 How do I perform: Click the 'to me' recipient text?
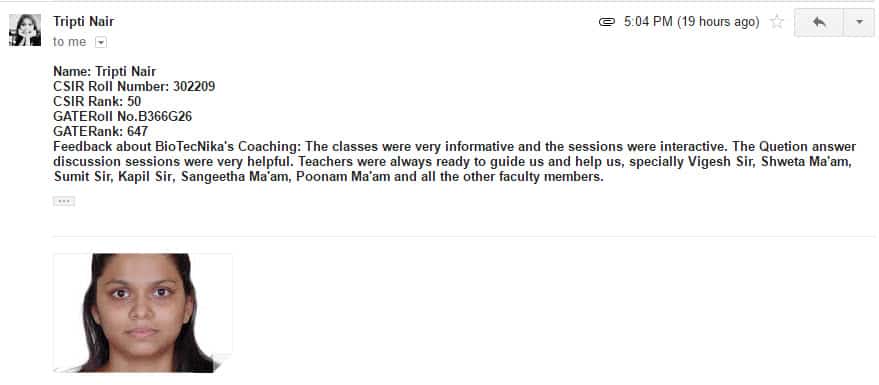point(70,42)
